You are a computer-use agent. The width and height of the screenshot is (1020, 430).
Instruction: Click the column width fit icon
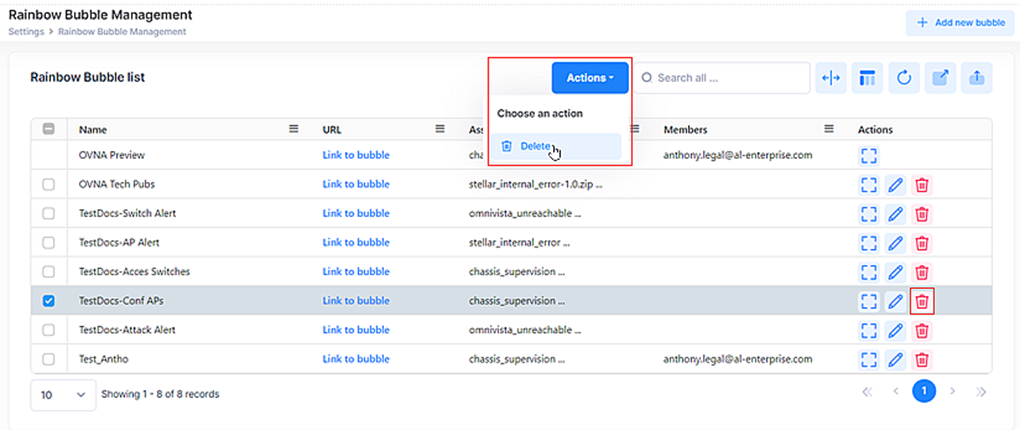(831, 78)
